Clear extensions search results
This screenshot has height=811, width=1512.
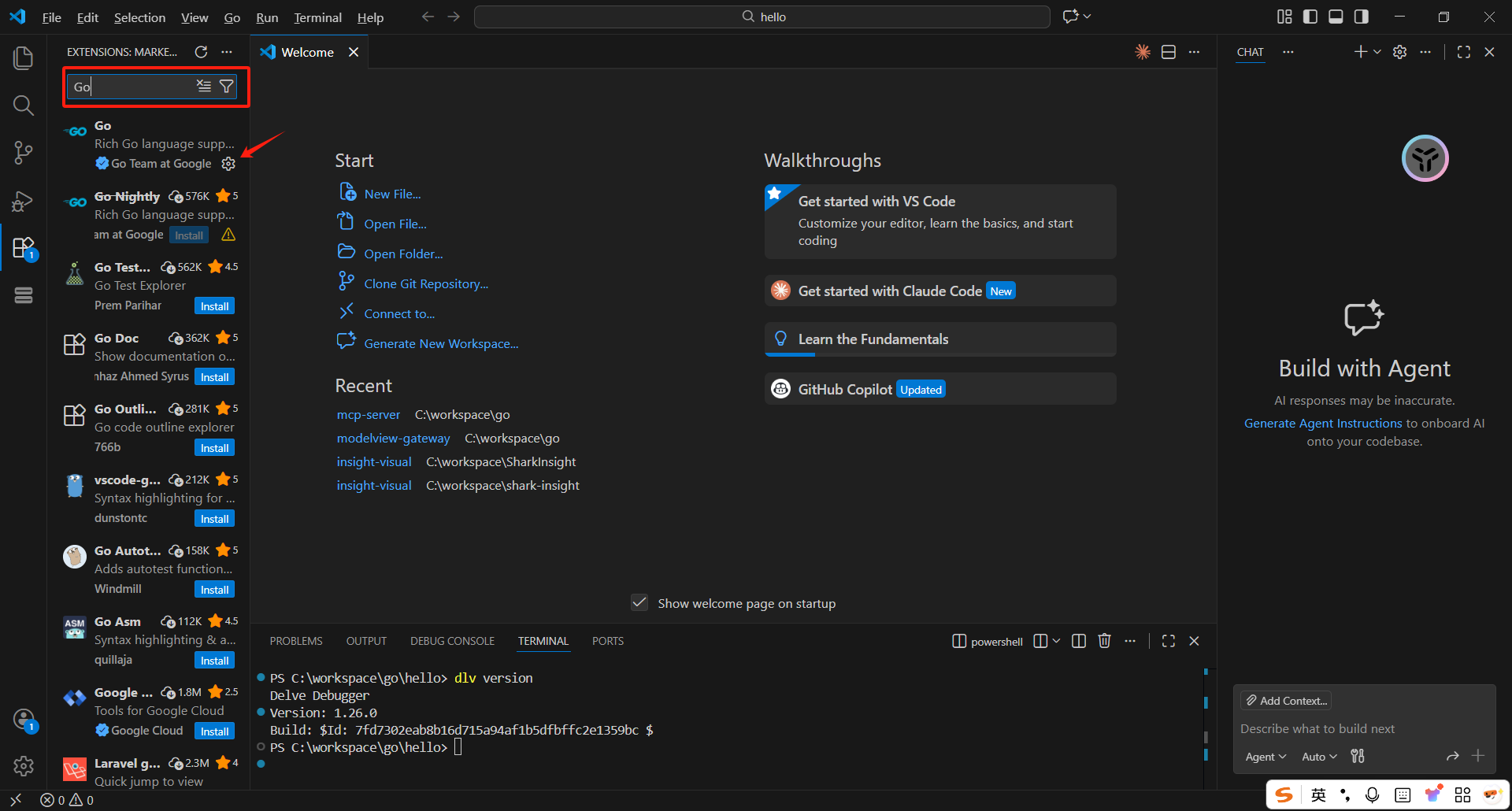[204, 86]
